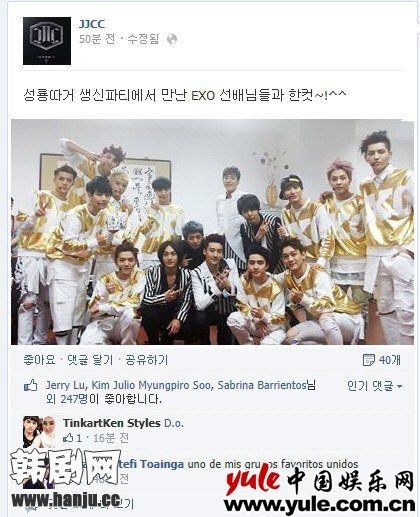Open the 16분 전 comment timestamp
This screenshot has height=517, width=420.
(x=111, y=438)
